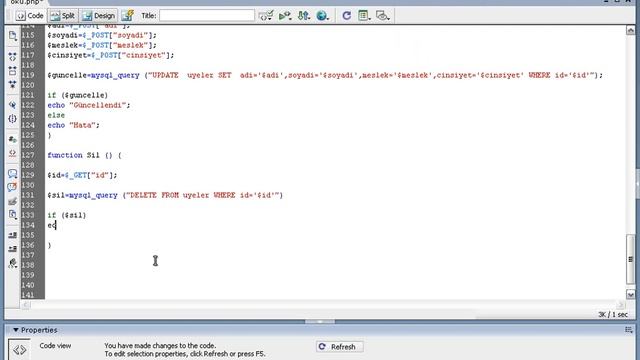This screenshot has width=640, height=360.
Task: Click the Refresh button in Properties
Action: tap(340, 347)
